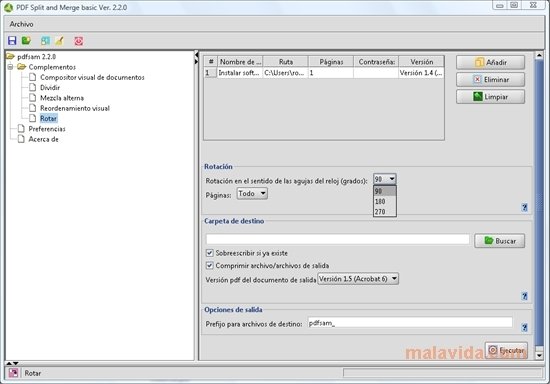Select Dividir in the plugin tree
The height and width of the screenshot is (384, 550).
(x=50, y=87)
